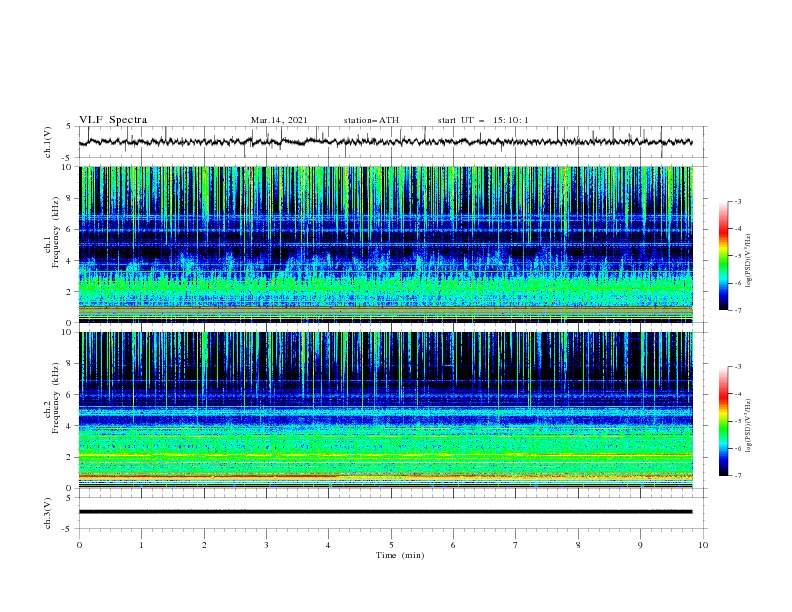Click the '-3' tick on ch.1 colorbar
The height and width of the screenshot is (612, 792).
737,201
